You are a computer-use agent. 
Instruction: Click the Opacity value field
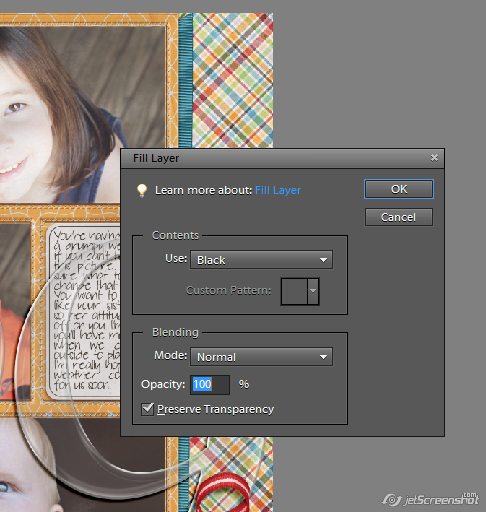click(x=210, y=385)
